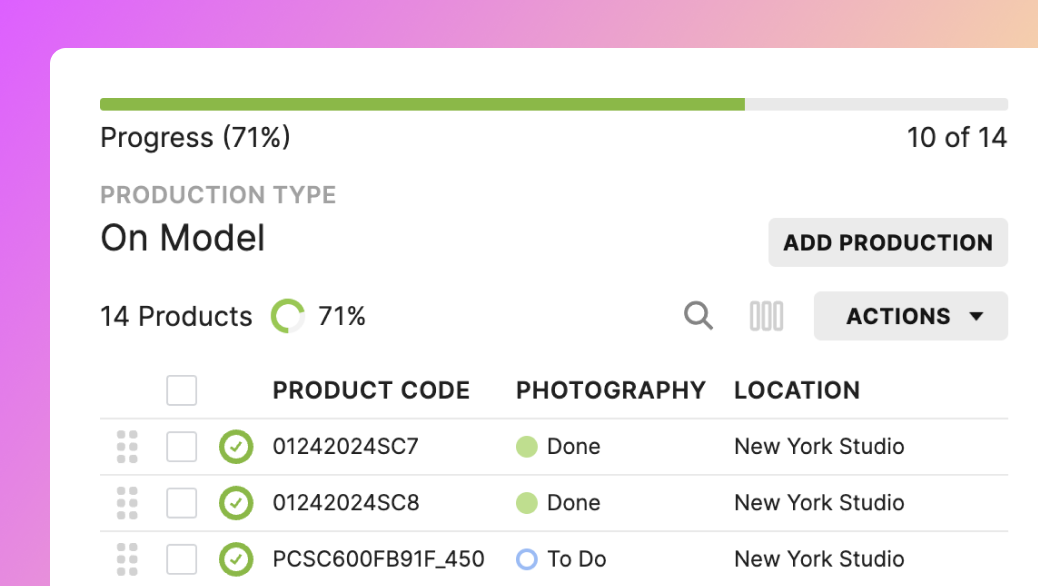Click the PHOTOGRAPHY column header
The image size is (1038, 586).
point(610,390)
